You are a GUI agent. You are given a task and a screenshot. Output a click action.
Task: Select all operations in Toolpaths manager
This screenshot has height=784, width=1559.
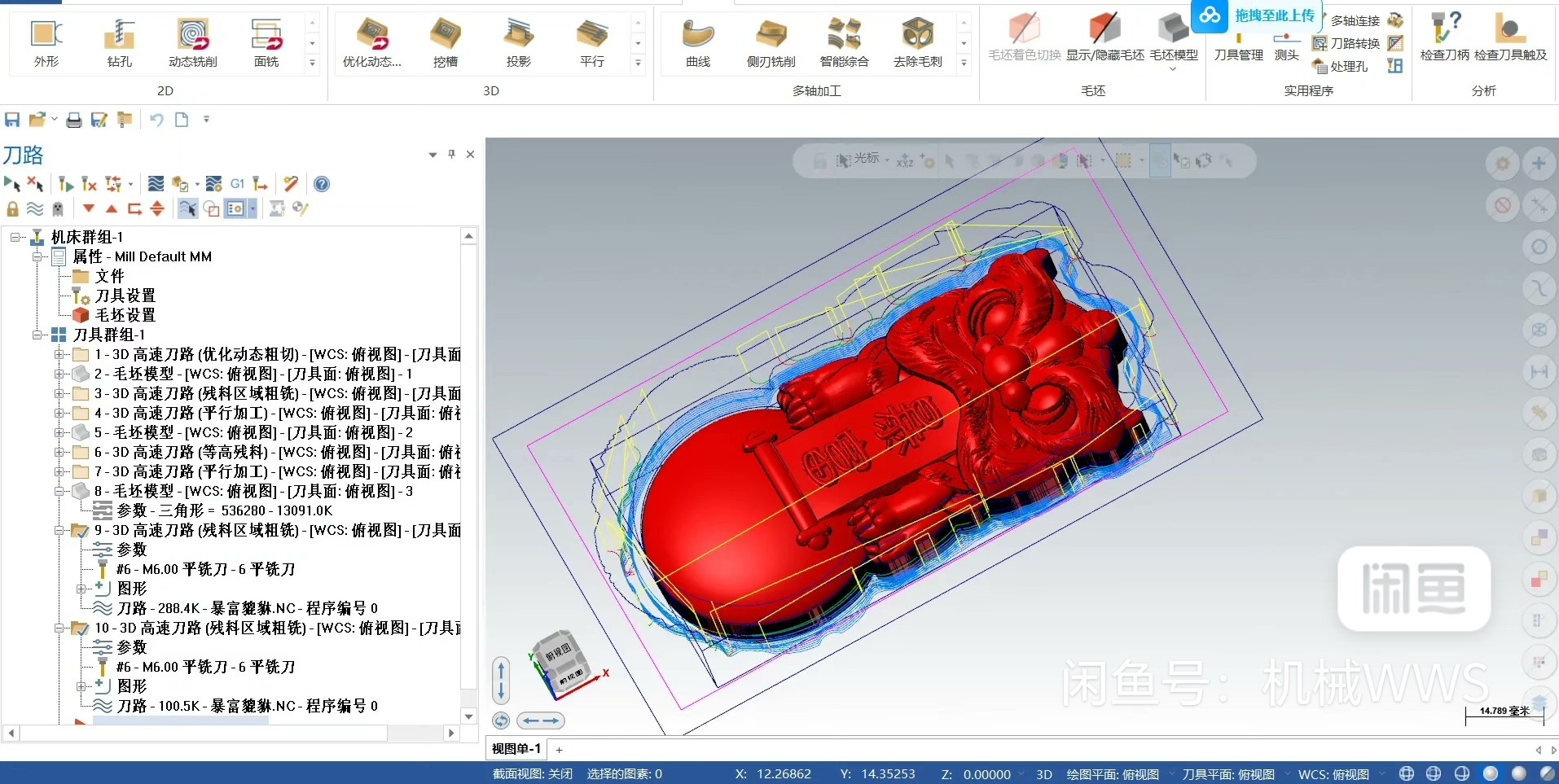coord(12,184)
